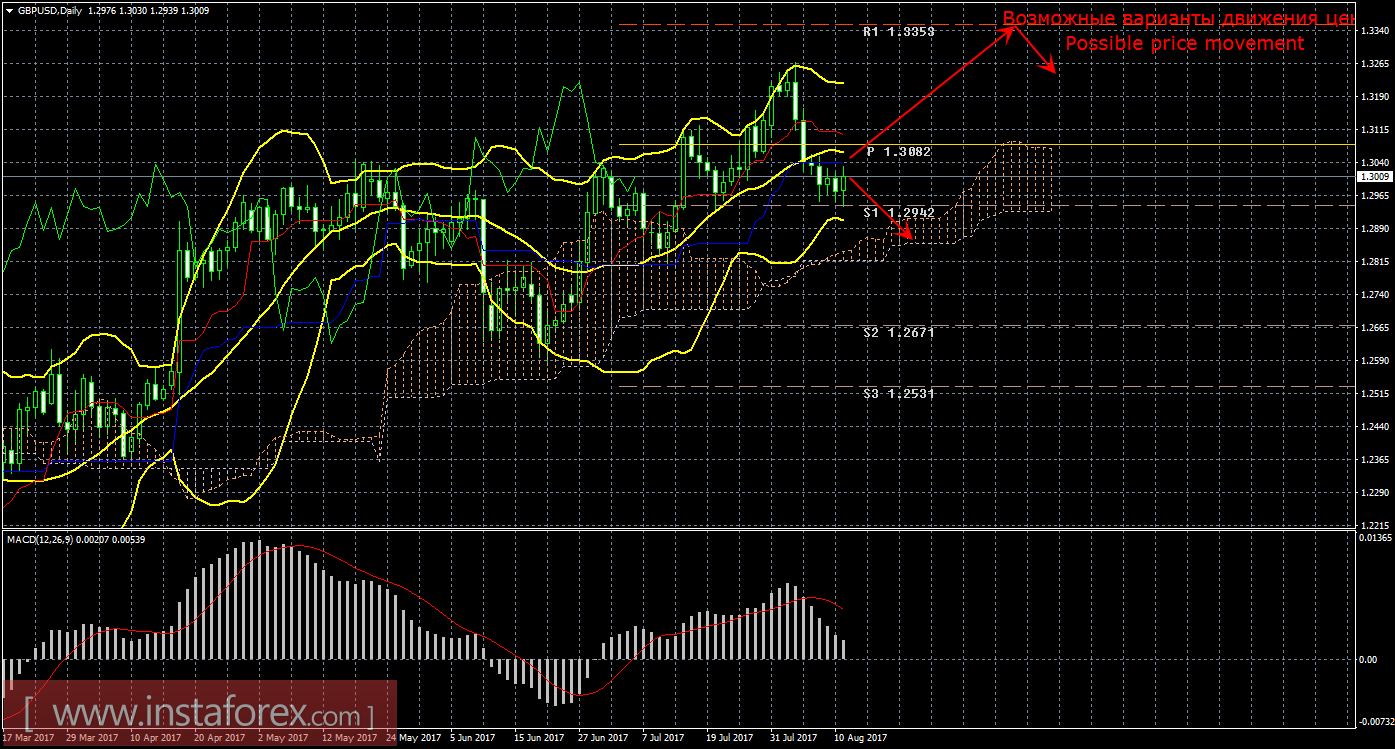This screenshot has width=1395, height=749.
Task: Select the S3 1.2531 support label
Action: (898, 394)
